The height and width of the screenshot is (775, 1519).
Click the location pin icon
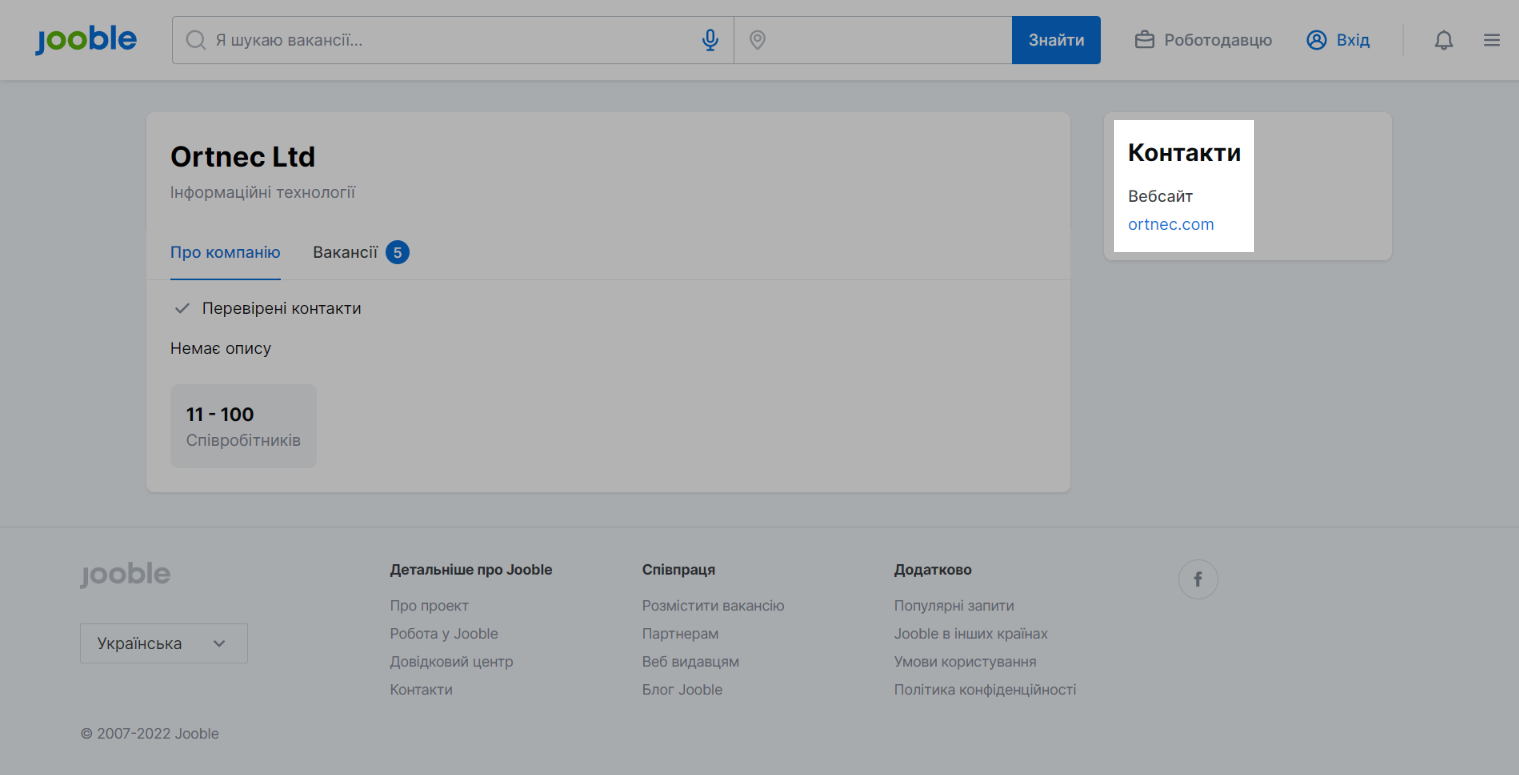(757, 40)
